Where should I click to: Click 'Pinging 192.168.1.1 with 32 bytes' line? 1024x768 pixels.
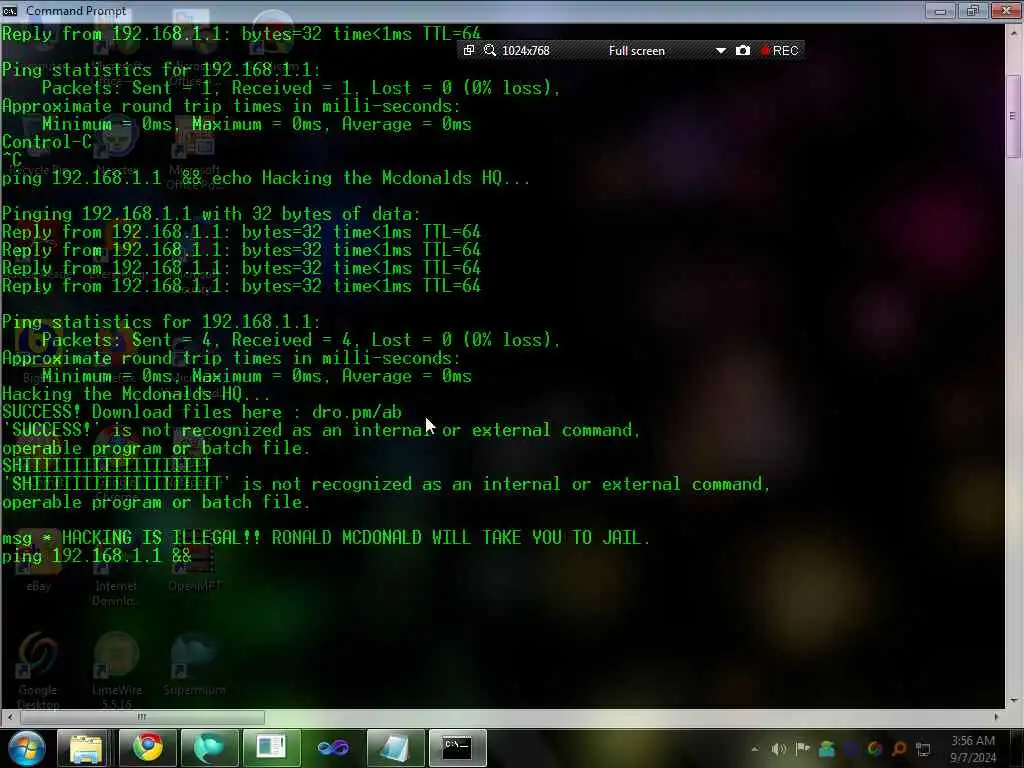point(211,214)
